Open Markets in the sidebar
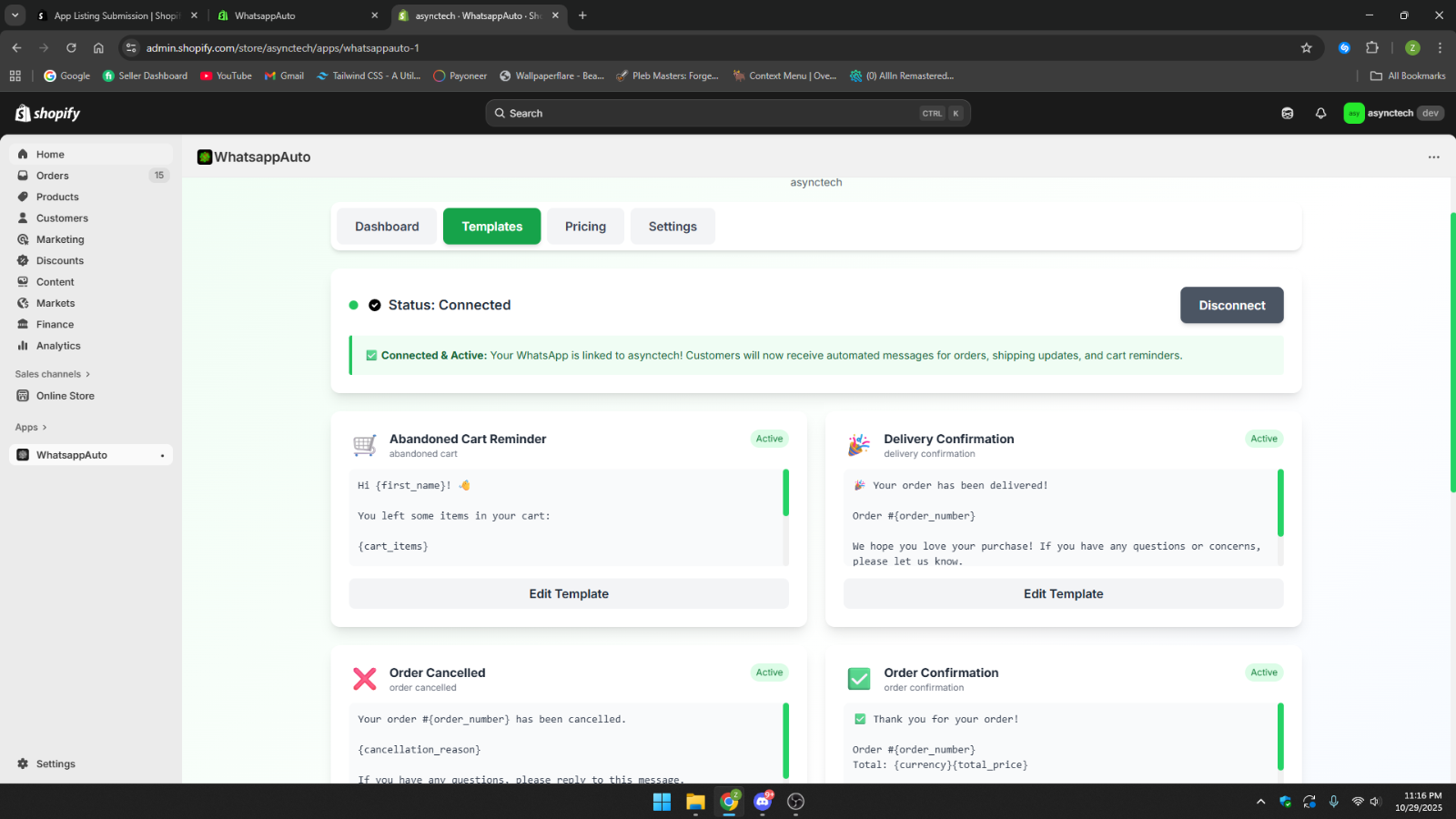Image resolution: width=1456 pixels, height=819 pixels. click(x=91, y=303)
